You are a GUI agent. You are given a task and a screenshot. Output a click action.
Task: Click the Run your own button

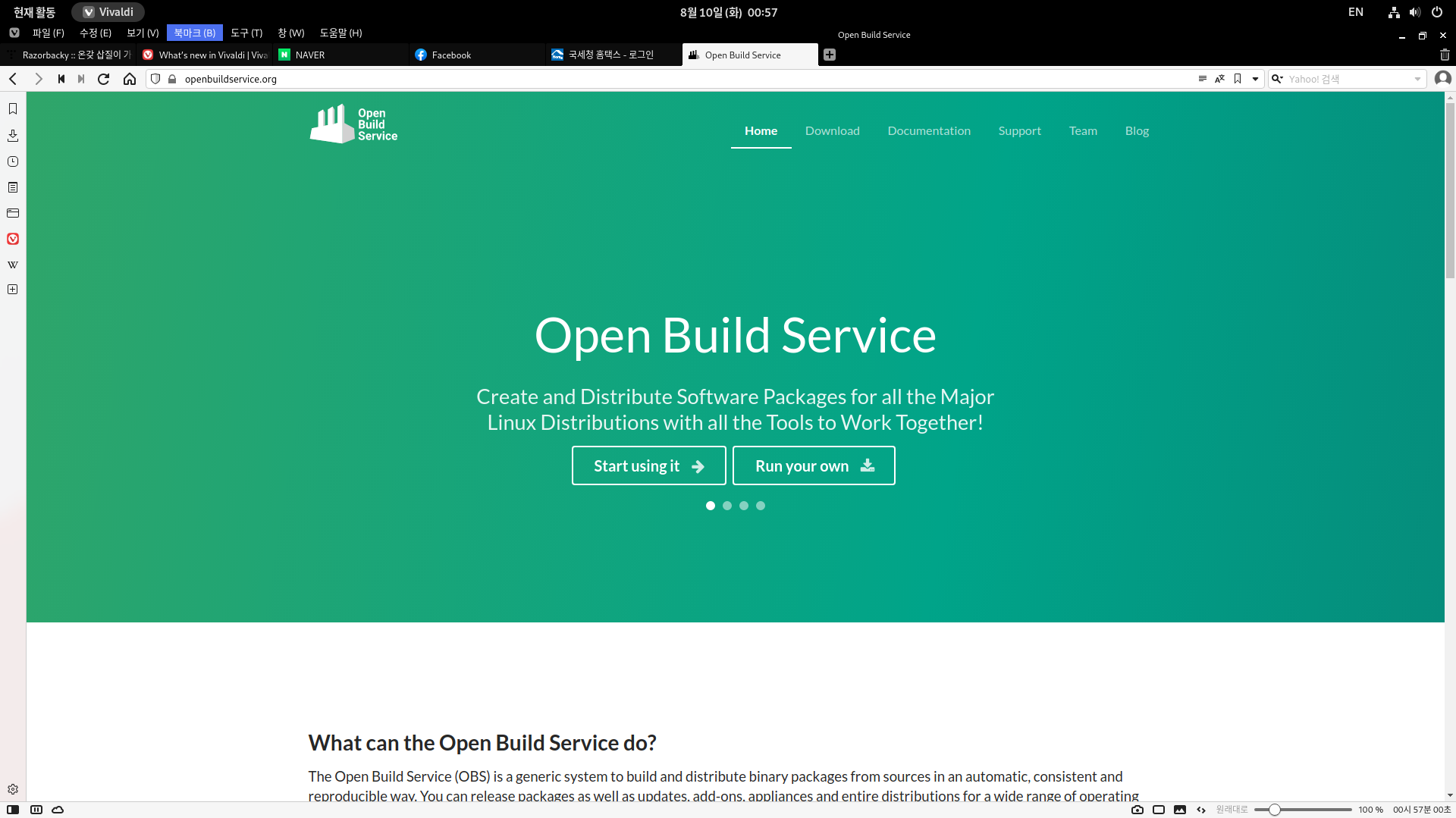click(x=814, y=465)
